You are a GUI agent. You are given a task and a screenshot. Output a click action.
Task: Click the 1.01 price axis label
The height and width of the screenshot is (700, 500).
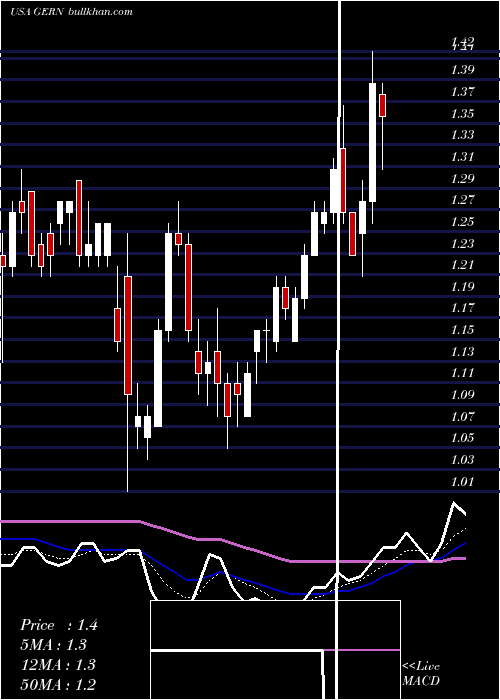tap(462, 481)
